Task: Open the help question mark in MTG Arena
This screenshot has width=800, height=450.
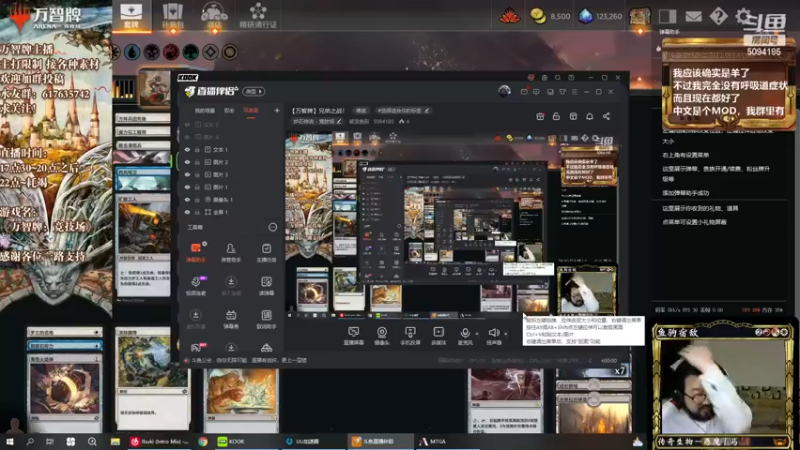Action: (718, 16)
